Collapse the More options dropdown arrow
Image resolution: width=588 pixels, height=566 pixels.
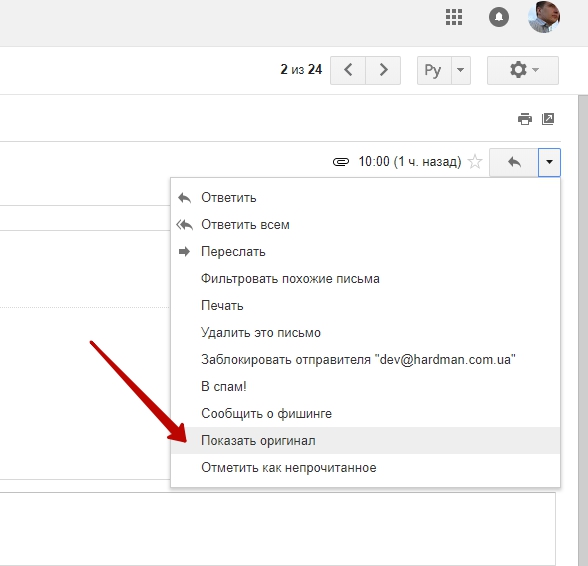(x=549, y=162)
